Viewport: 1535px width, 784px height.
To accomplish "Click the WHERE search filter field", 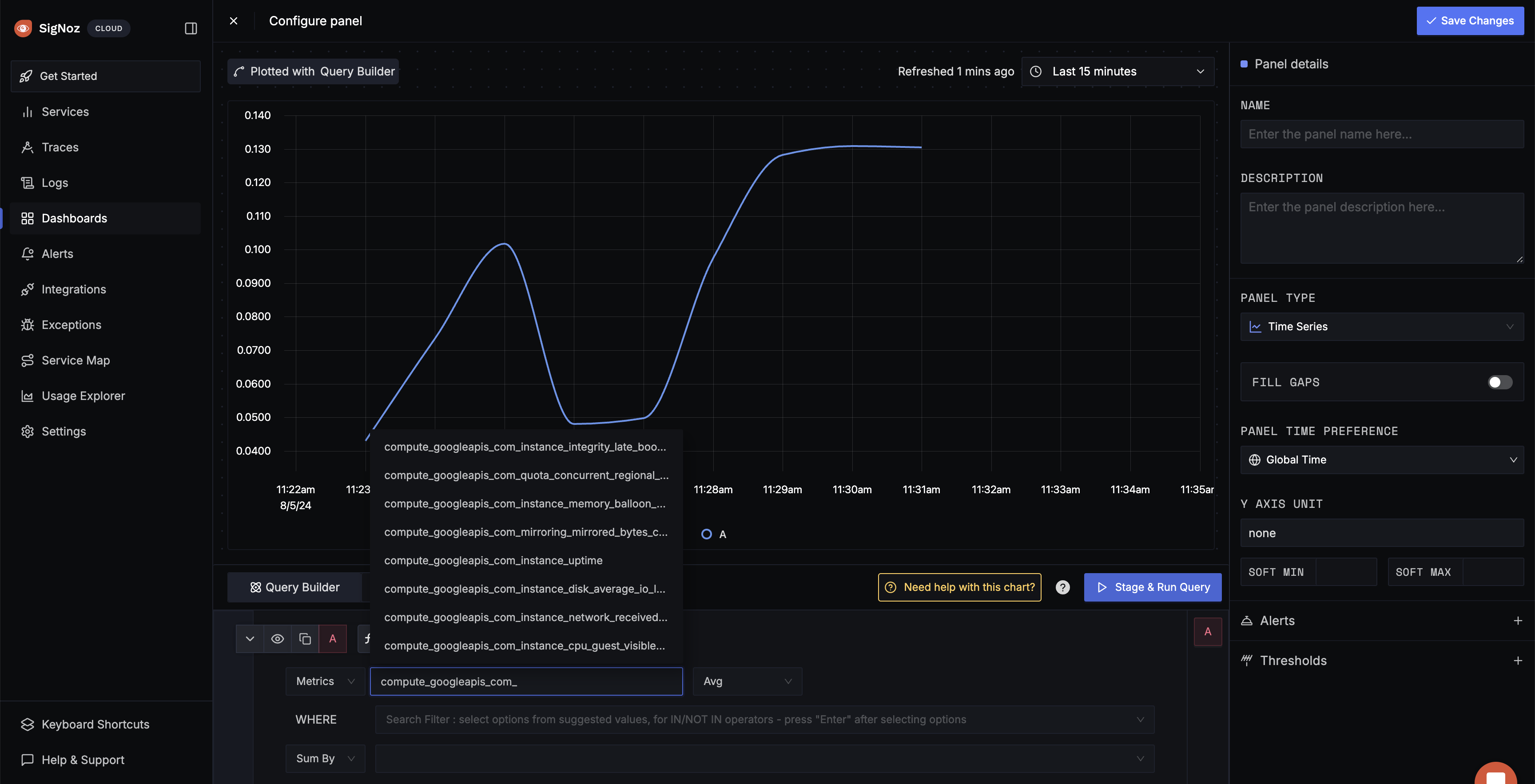I will [x=764, y=720].
